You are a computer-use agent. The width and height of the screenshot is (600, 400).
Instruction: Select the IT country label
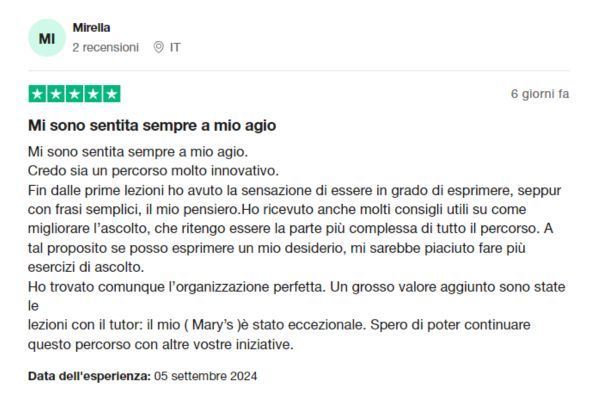175,47
